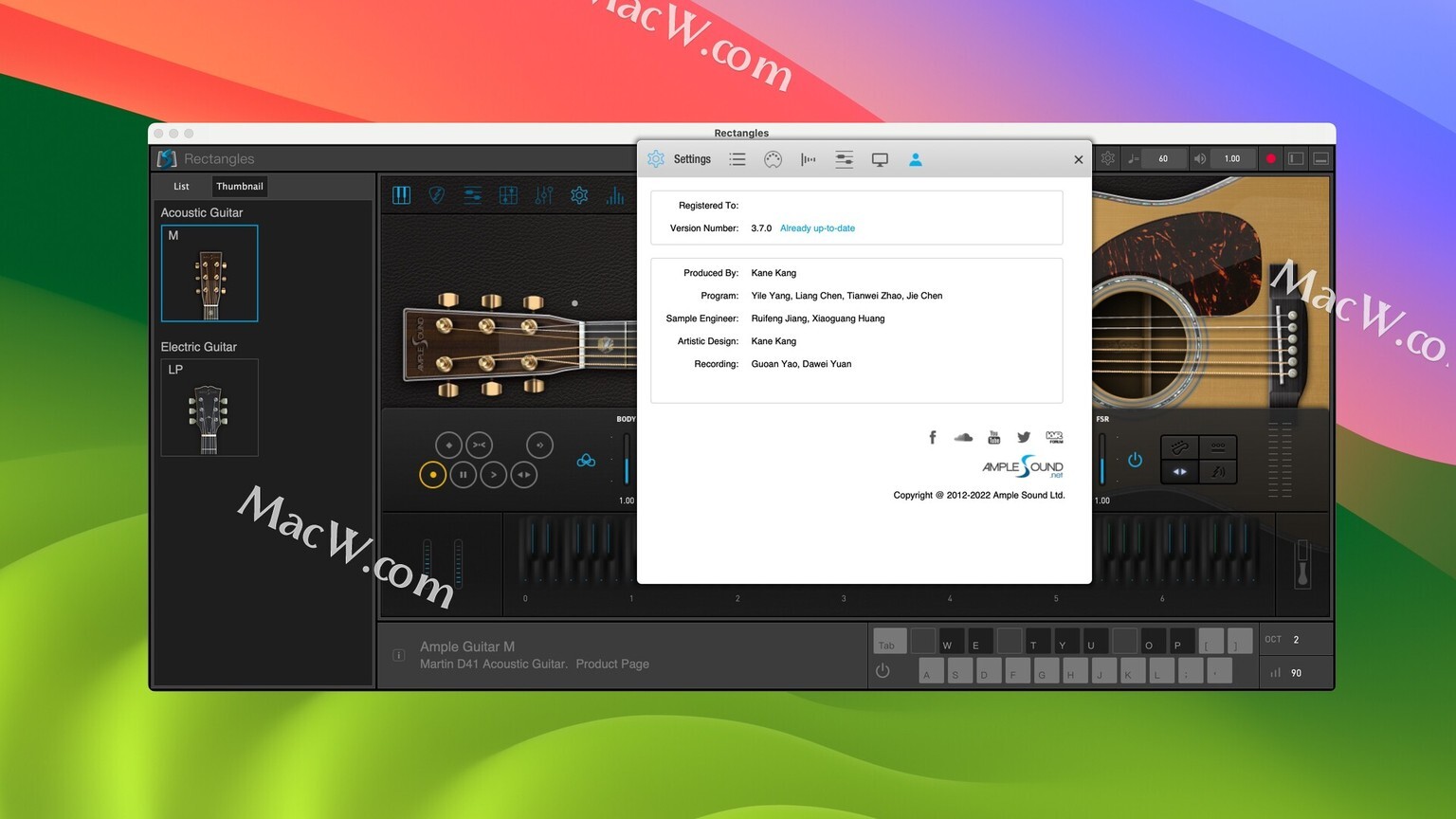The width and height of the screenshot is (1456, 819).
Task: Click the red record button in top bar
Action: point(1271,158)
